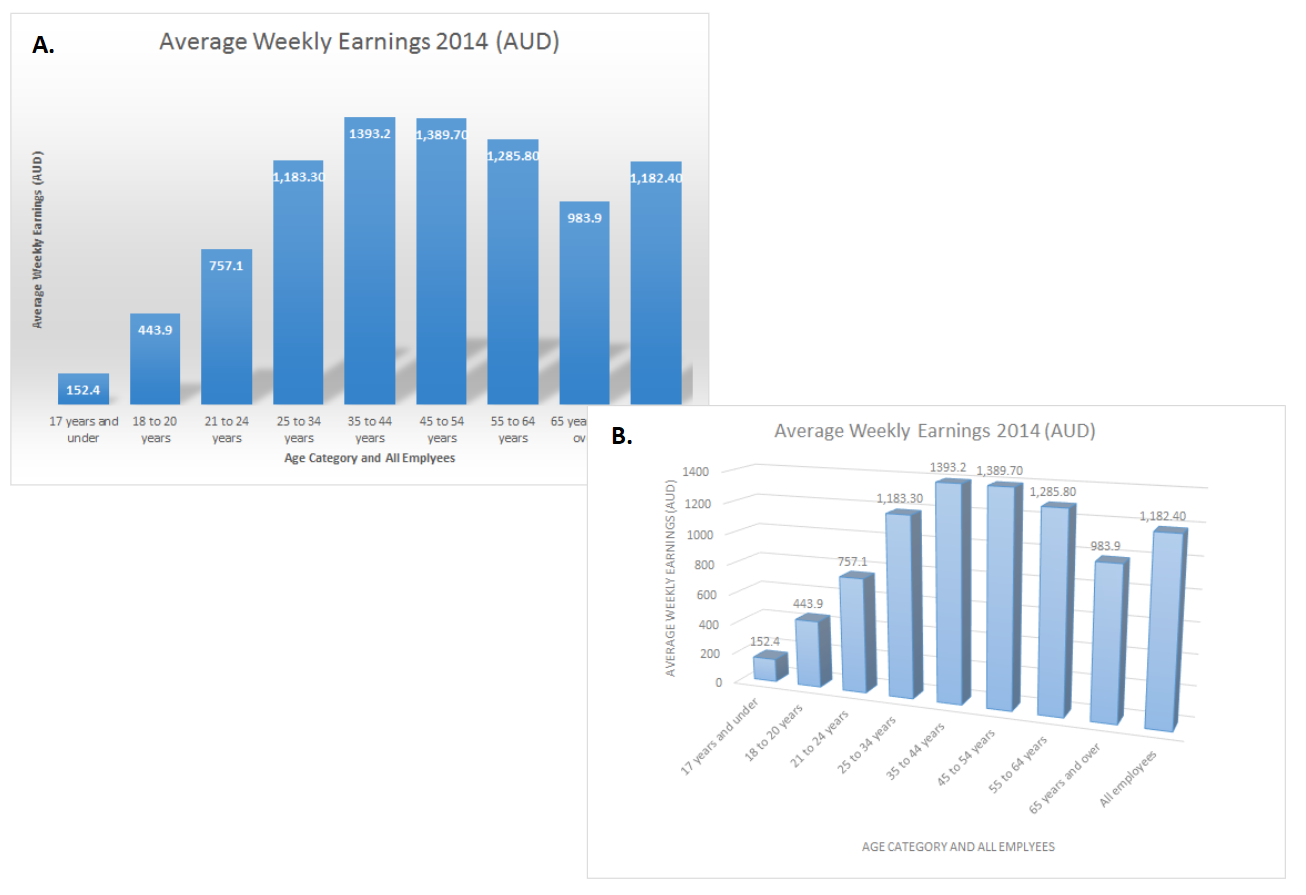This screenshot has width=1306, height=895.
Task: Click the 400 axis value in chart B
Action: click(711, 624)
